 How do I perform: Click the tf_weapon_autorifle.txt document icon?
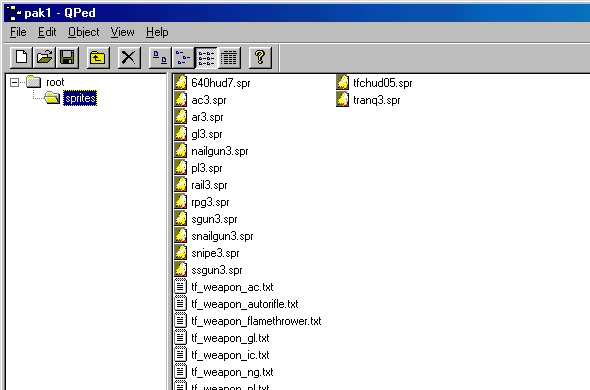point(181,304)
